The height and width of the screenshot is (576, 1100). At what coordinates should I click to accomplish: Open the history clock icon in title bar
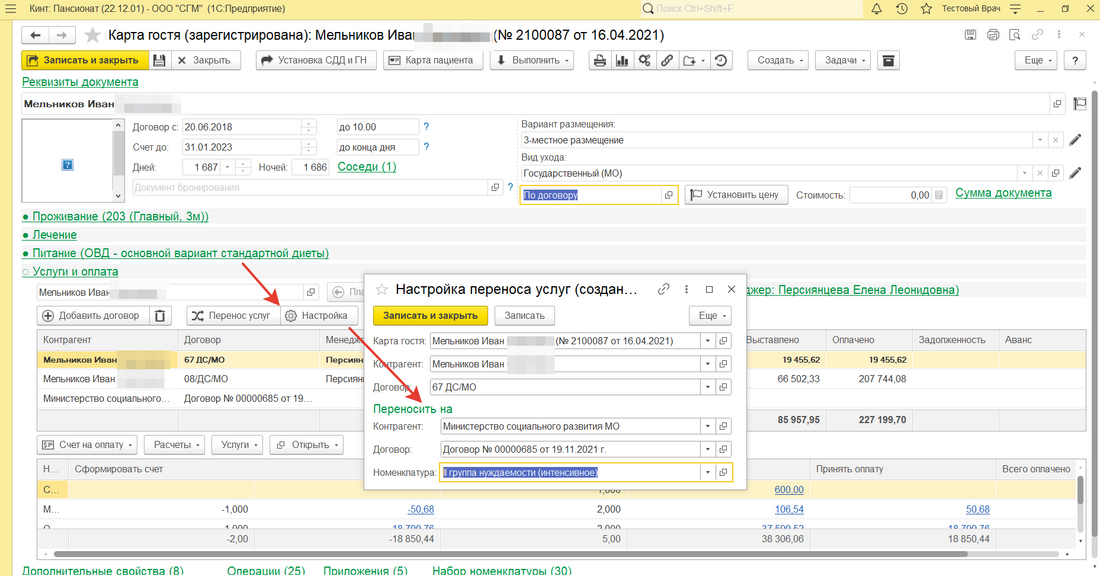(902, 9)
